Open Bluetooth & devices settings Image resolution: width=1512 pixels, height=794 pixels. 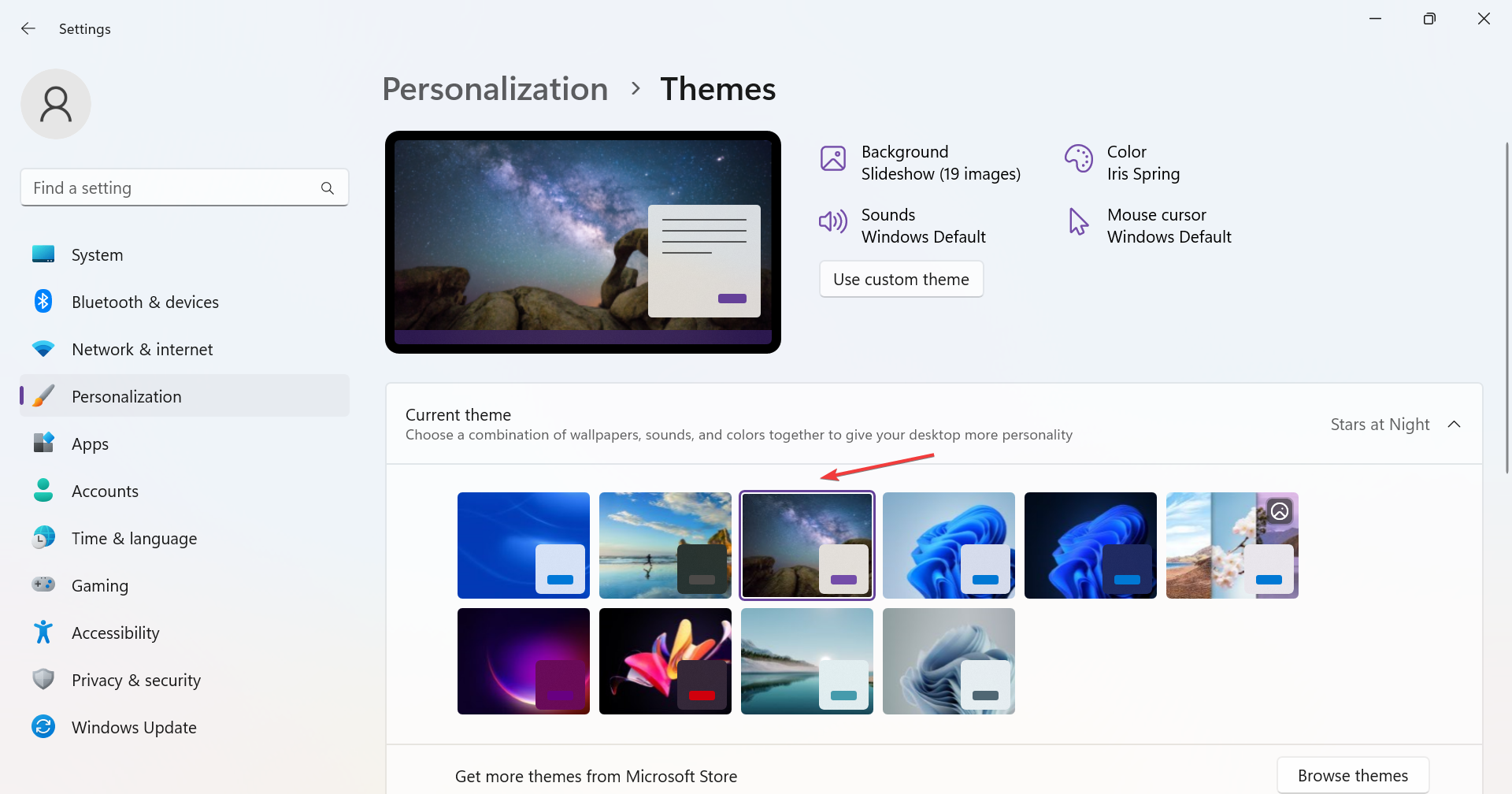point(184,302)
